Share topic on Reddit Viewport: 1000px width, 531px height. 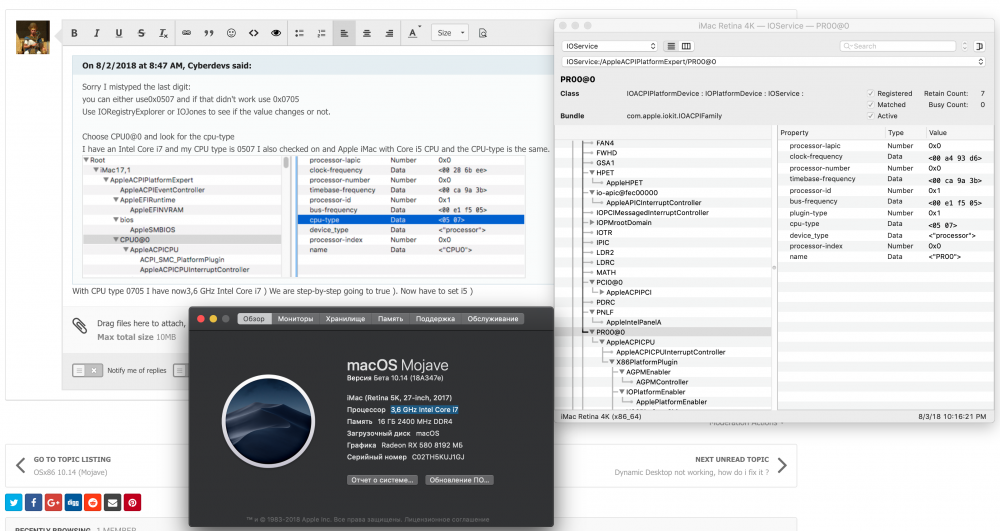pos(93,502)
